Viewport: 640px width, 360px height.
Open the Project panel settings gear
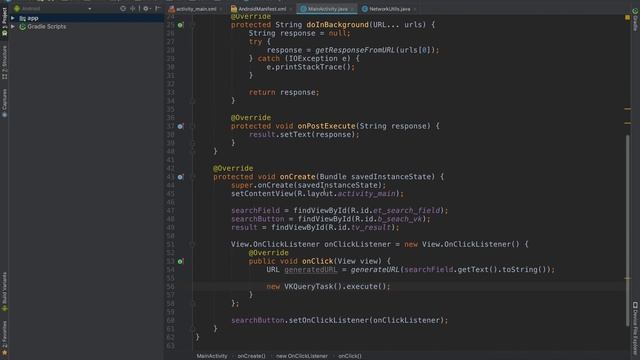click(146, 8)
